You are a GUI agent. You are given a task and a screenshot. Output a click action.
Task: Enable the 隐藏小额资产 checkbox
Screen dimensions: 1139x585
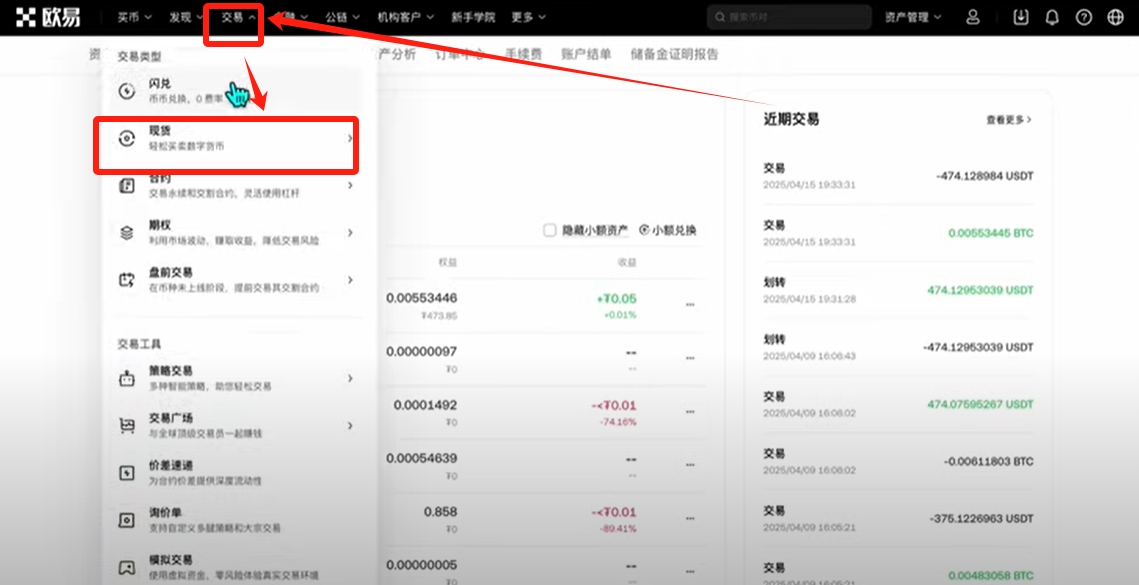[550, 230]
